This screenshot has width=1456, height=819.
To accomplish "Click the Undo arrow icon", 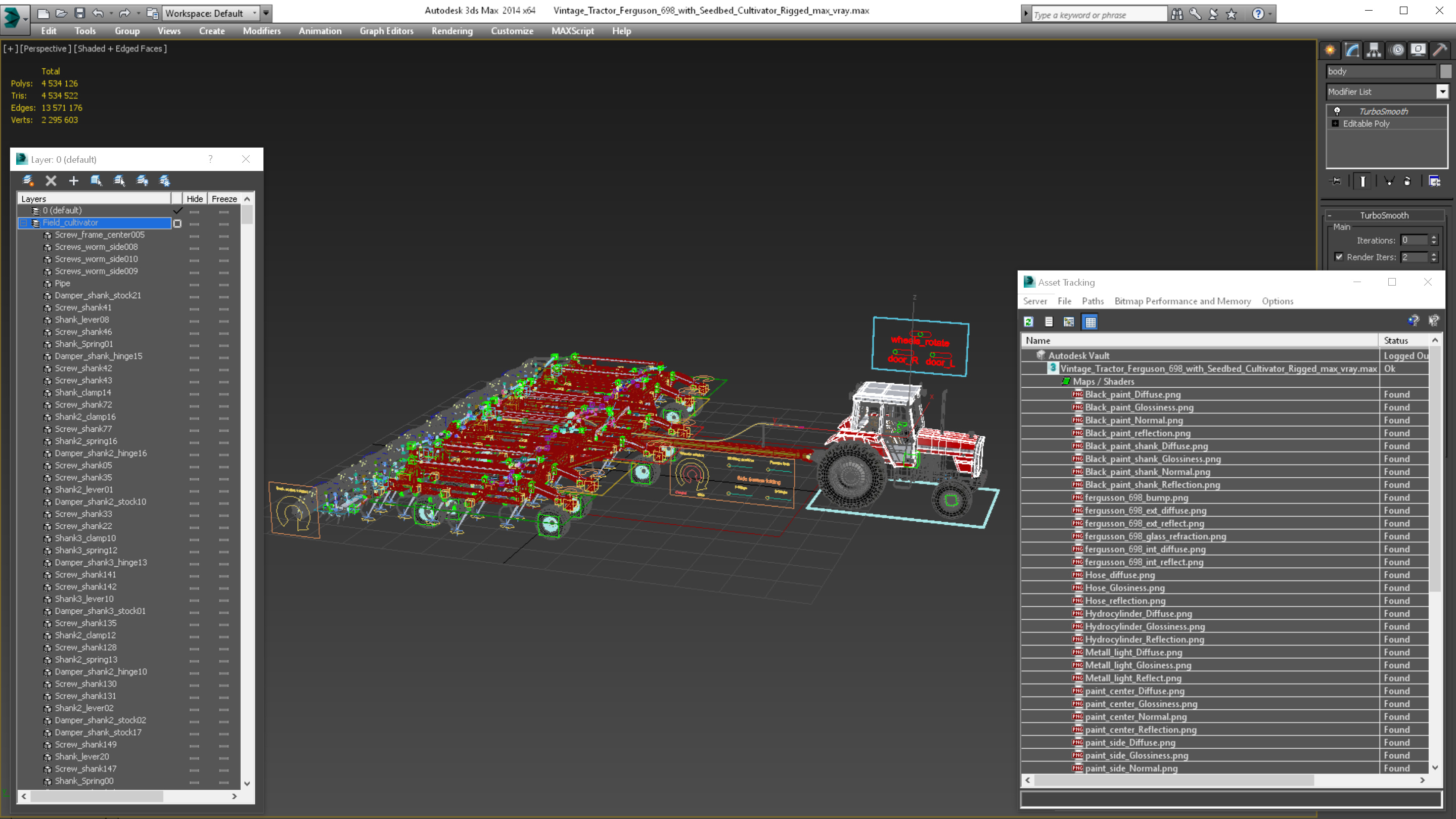I will point(99,13).
